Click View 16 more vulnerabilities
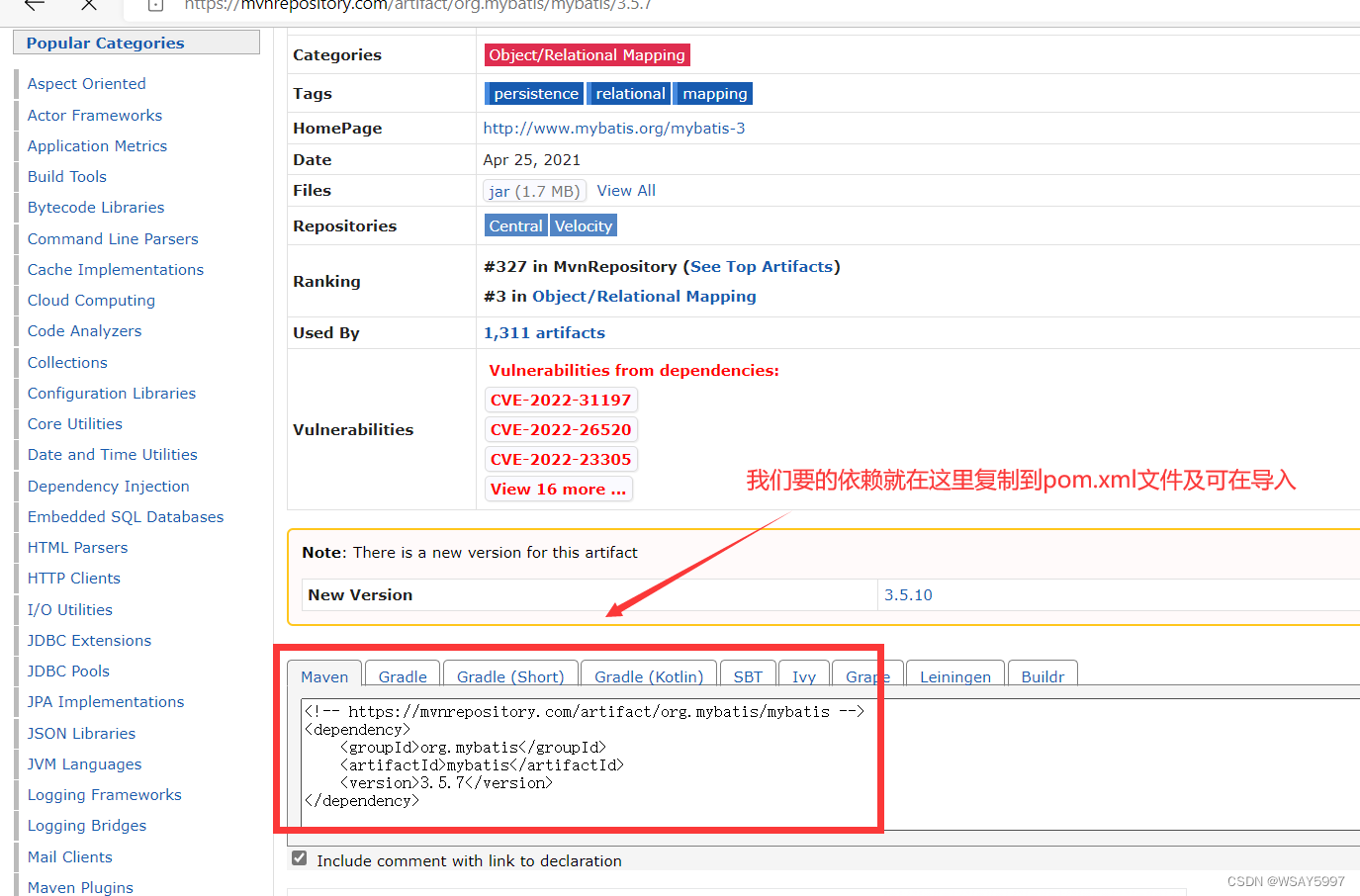 [558, 490]
